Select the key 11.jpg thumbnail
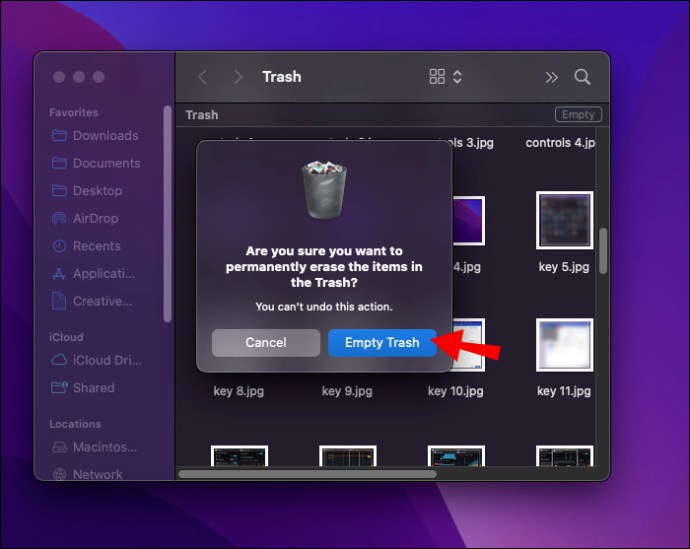690x549 pixels. tap(565, 345)
